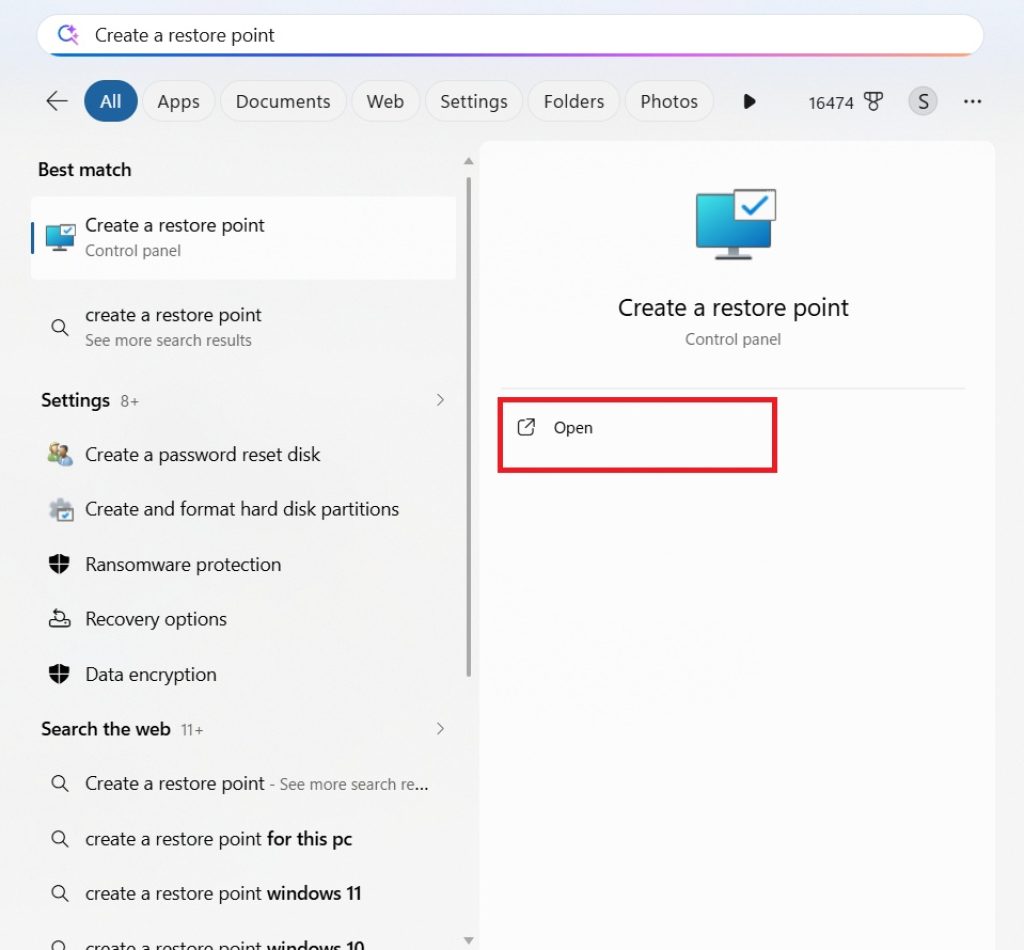Image resolution: width=1024 pixels, height=950 pixels.
Task: Click the Data encryption shield icon
Action: [x=59, y=674]
